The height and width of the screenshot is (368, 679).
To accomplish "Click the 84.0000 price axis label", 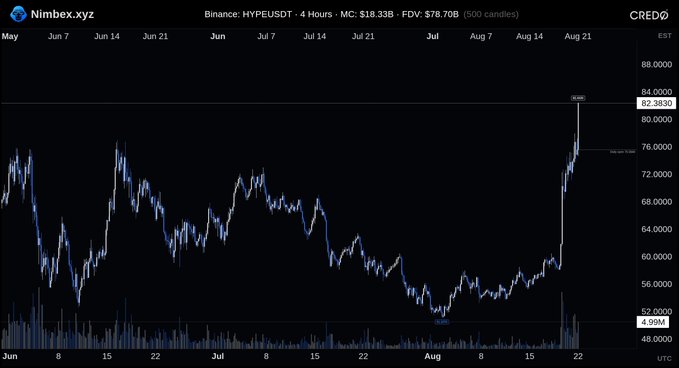I will [x=656, y=92].
